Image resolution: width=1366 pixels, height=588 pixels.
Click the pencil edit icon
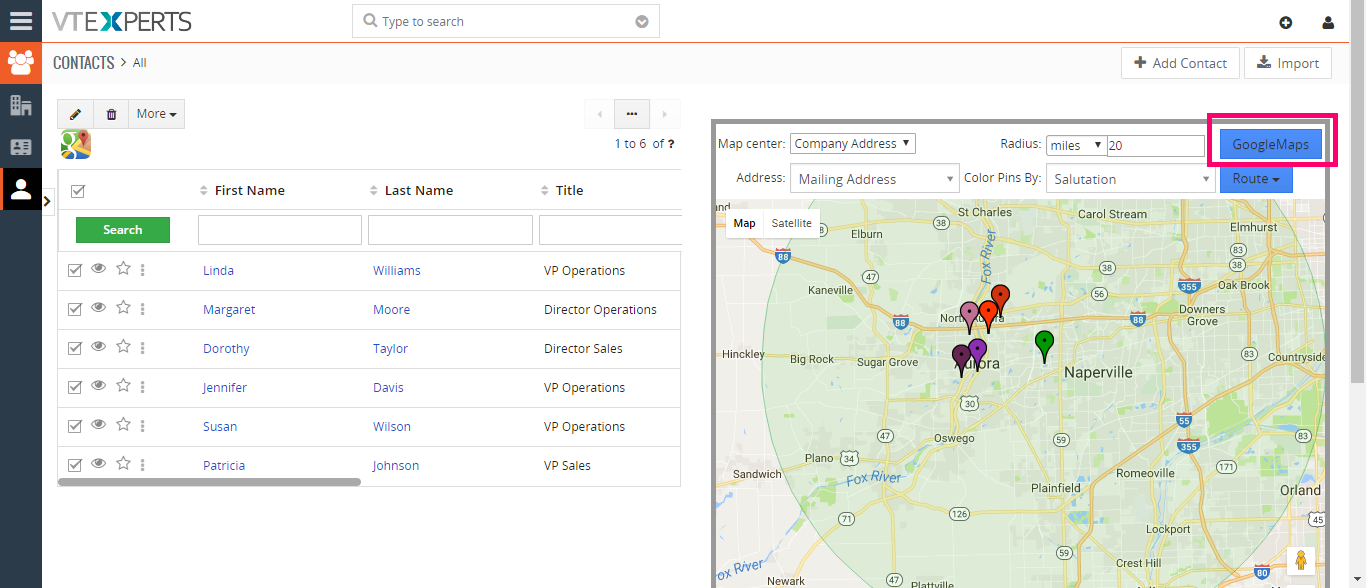tap(75, 114)
